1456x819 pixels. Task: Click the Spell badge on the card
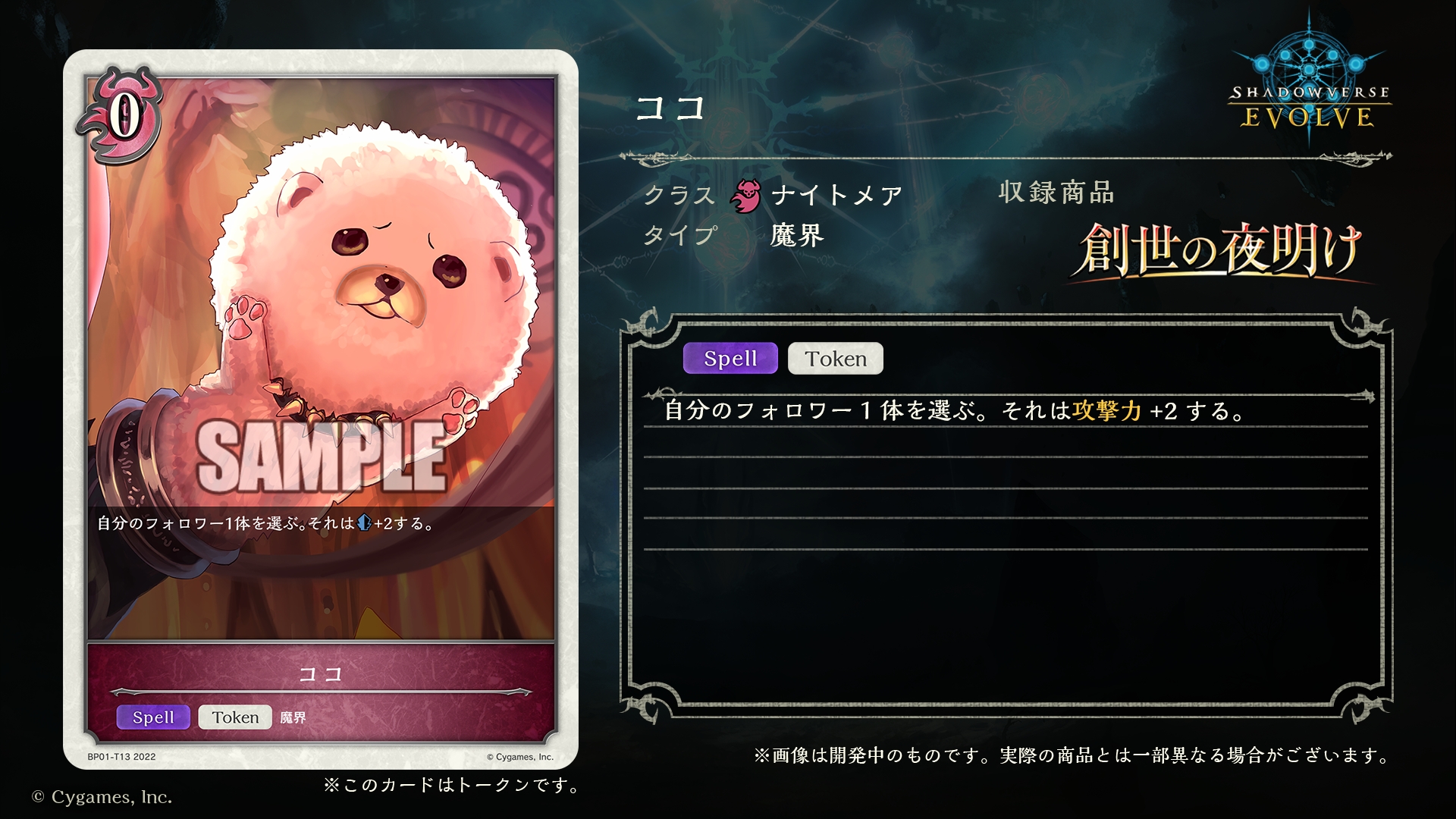(x=153, y=717)
